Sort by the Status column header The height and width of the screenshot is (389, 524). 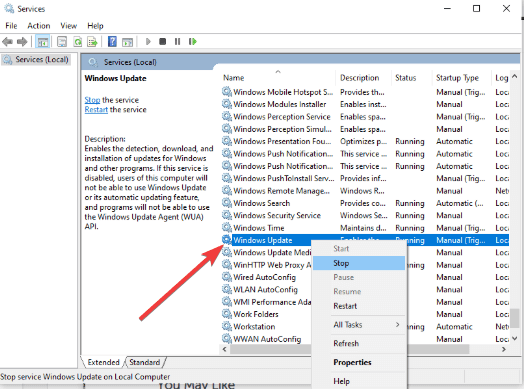tap(411, 78)
